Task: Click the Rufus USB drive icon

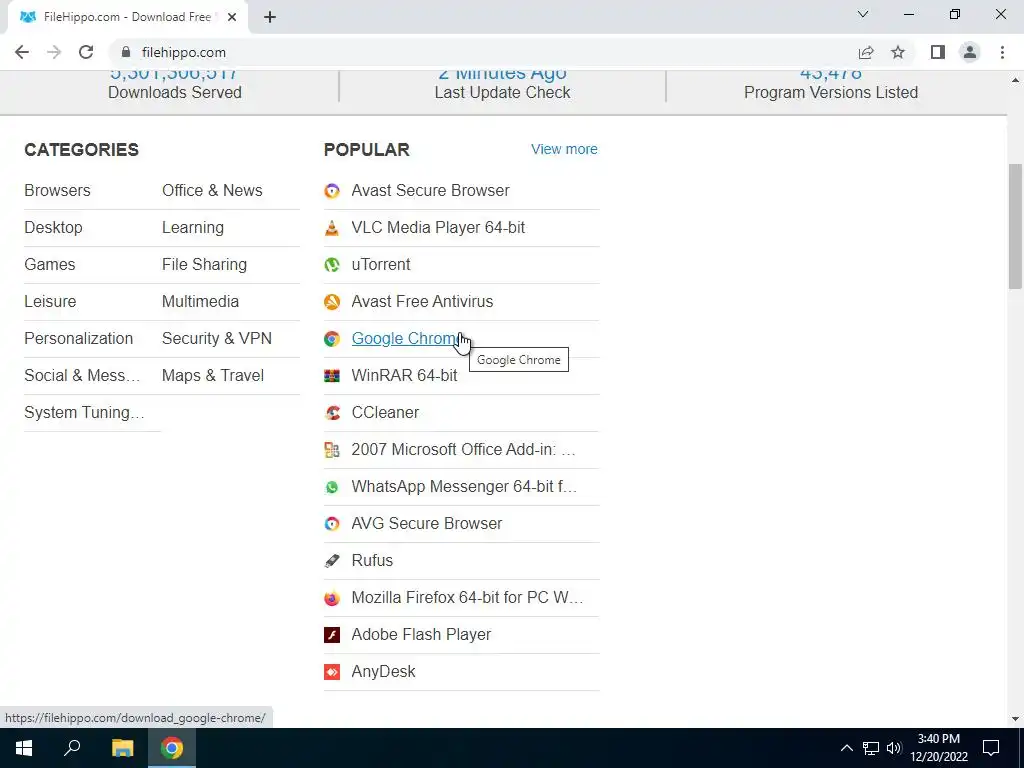Action: pyautogui.click(x=332, y=560)
